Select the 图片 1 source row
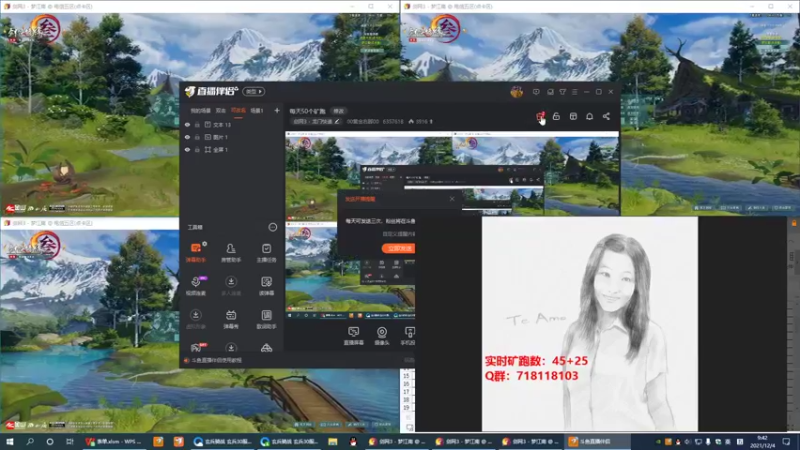800x450 pixels. (x=232, y=137)
